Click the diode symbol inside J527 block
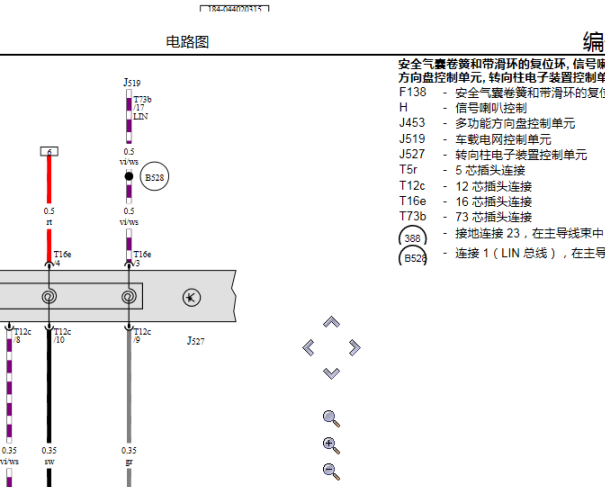 click(191, 298)
